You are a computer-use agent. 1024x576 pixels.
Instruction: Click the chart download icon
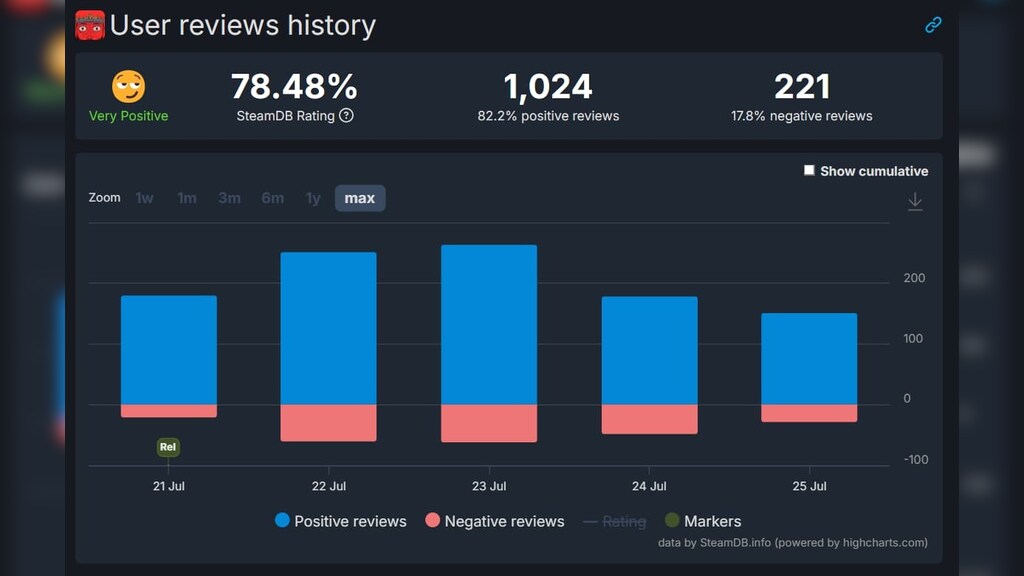(914, 201)
